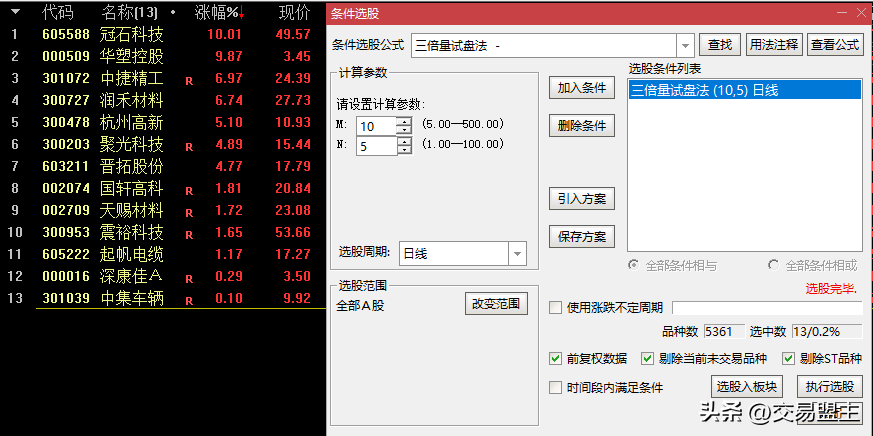Run screening with 执行选股 button
The height and width of the screenshot is (436, 873).
click(831, 386)
